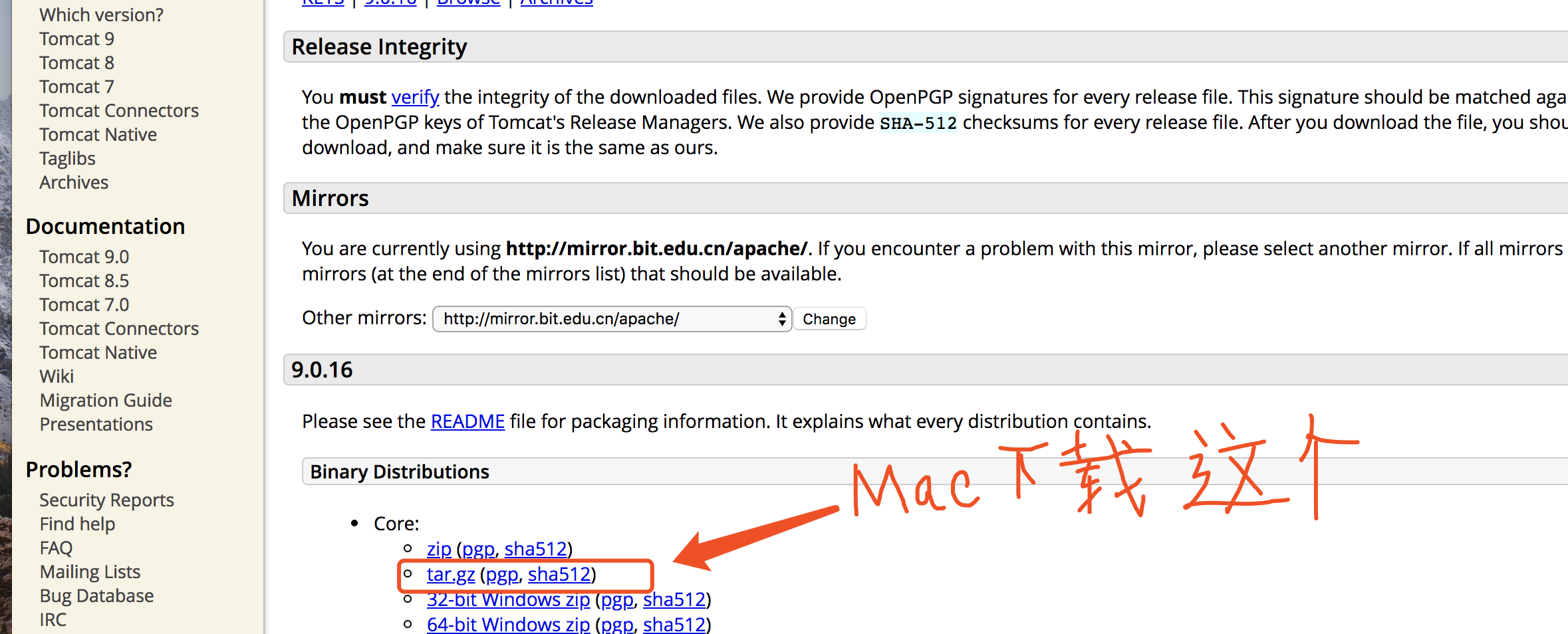Open the sidebar Archives link
This screenshot has height=634, width=1568.
click(x=74, y=182)
